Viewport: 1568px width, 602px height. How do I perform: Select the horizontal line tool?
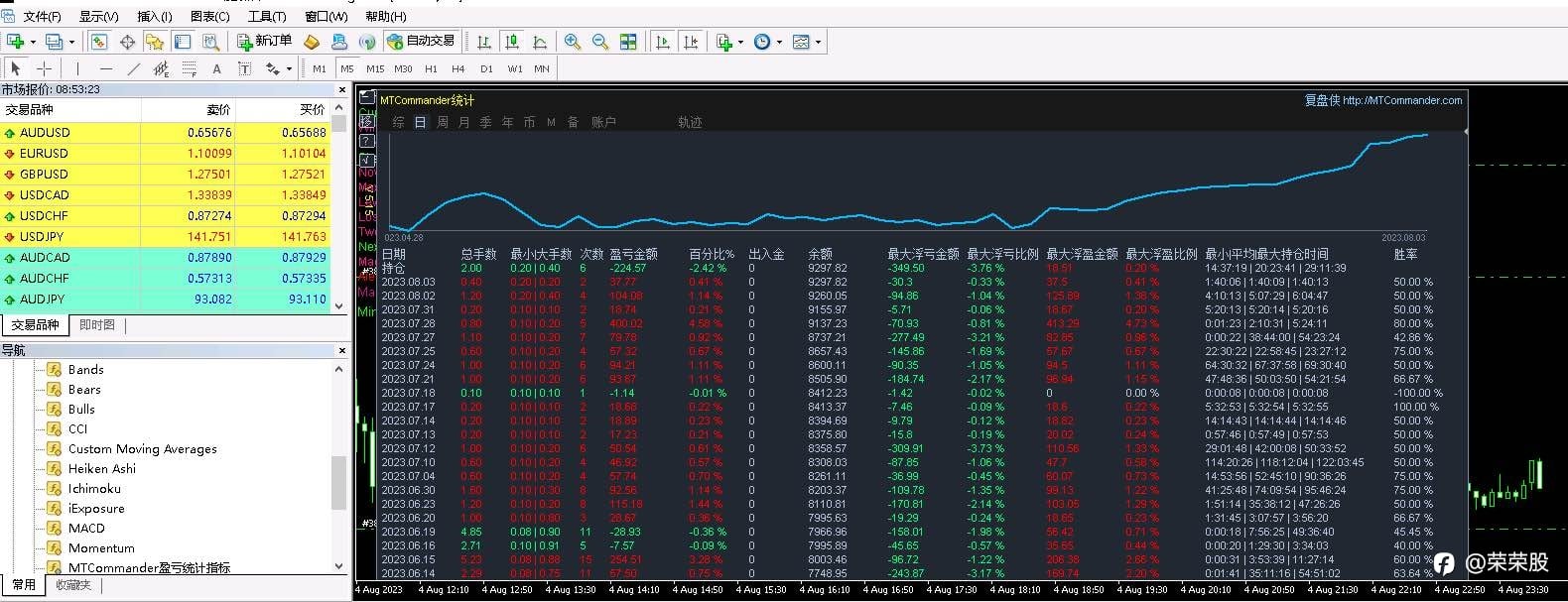(x=105, y=68)
